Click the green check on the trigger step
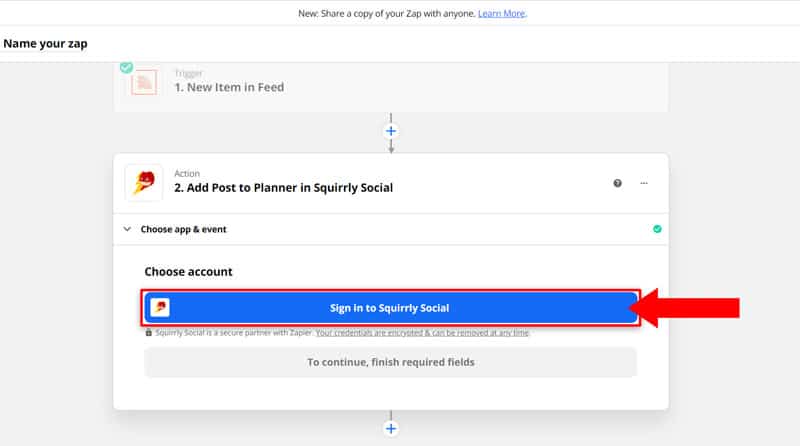Image resolution: width=800 pixels, height=446 pixels. coord(127,67)
